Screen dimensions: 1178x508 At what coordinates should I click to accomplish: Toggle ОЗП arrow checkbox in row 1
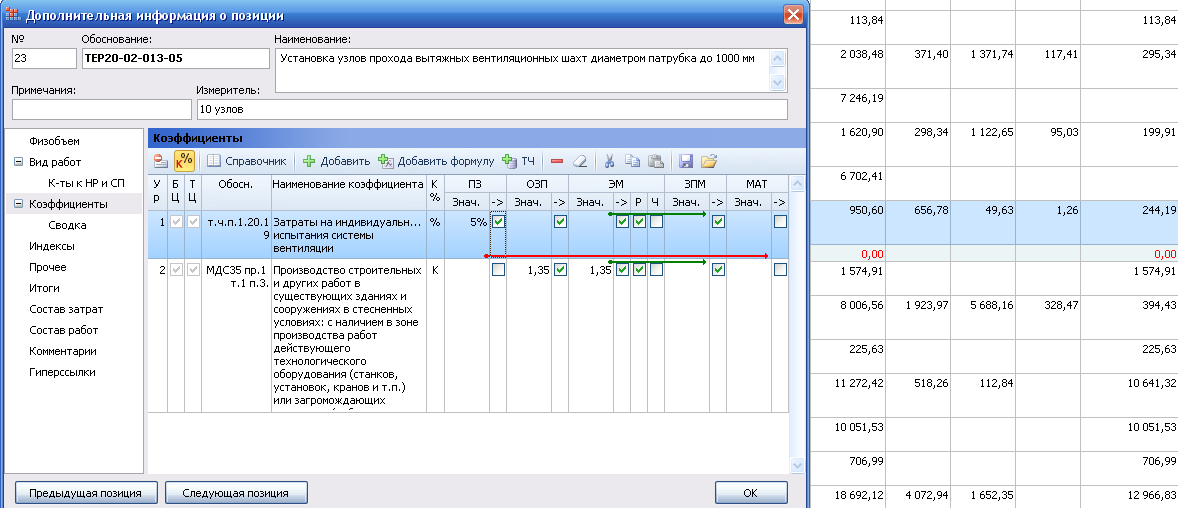(x=560, y=222)
